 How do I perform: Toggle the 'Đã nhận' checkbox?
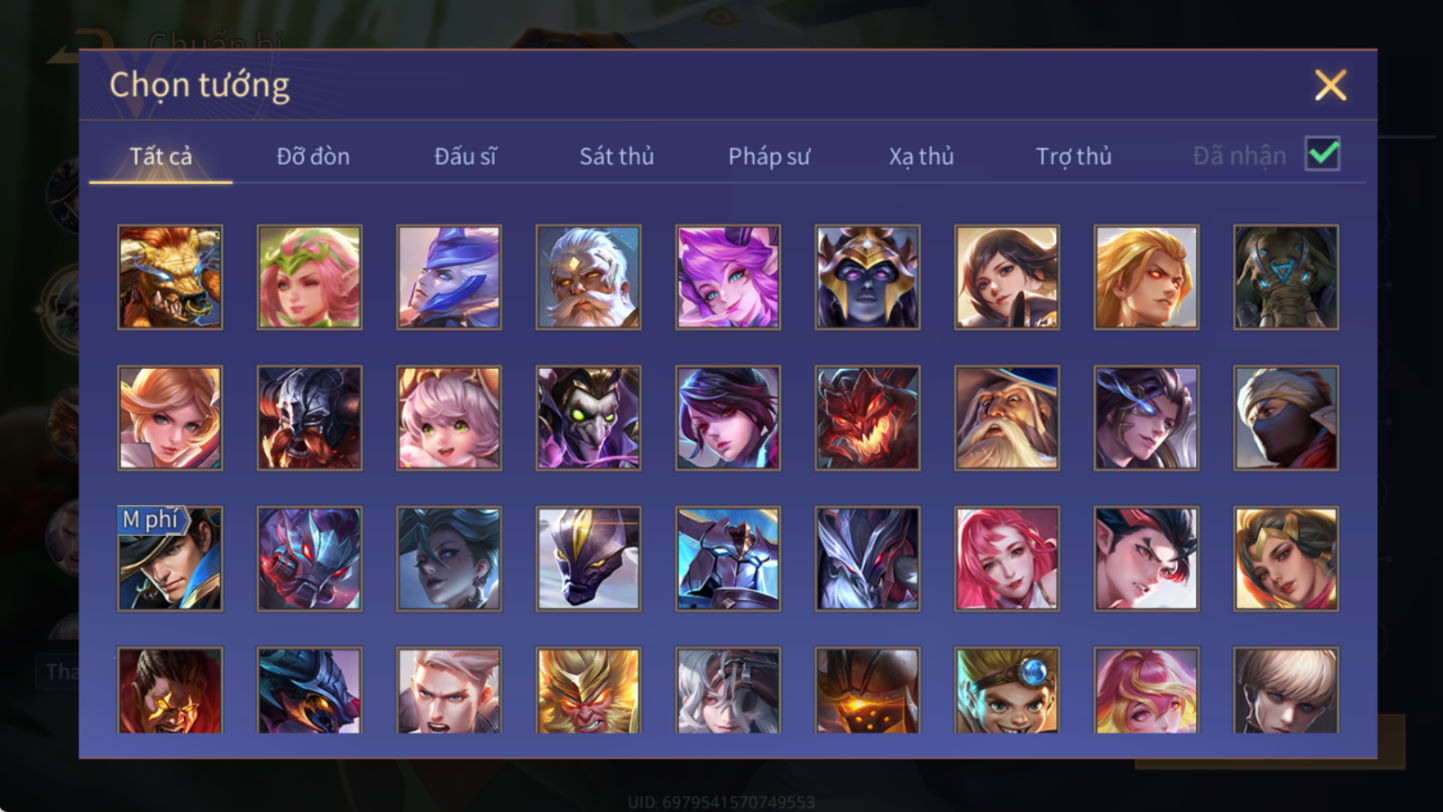coord(1322,154)
